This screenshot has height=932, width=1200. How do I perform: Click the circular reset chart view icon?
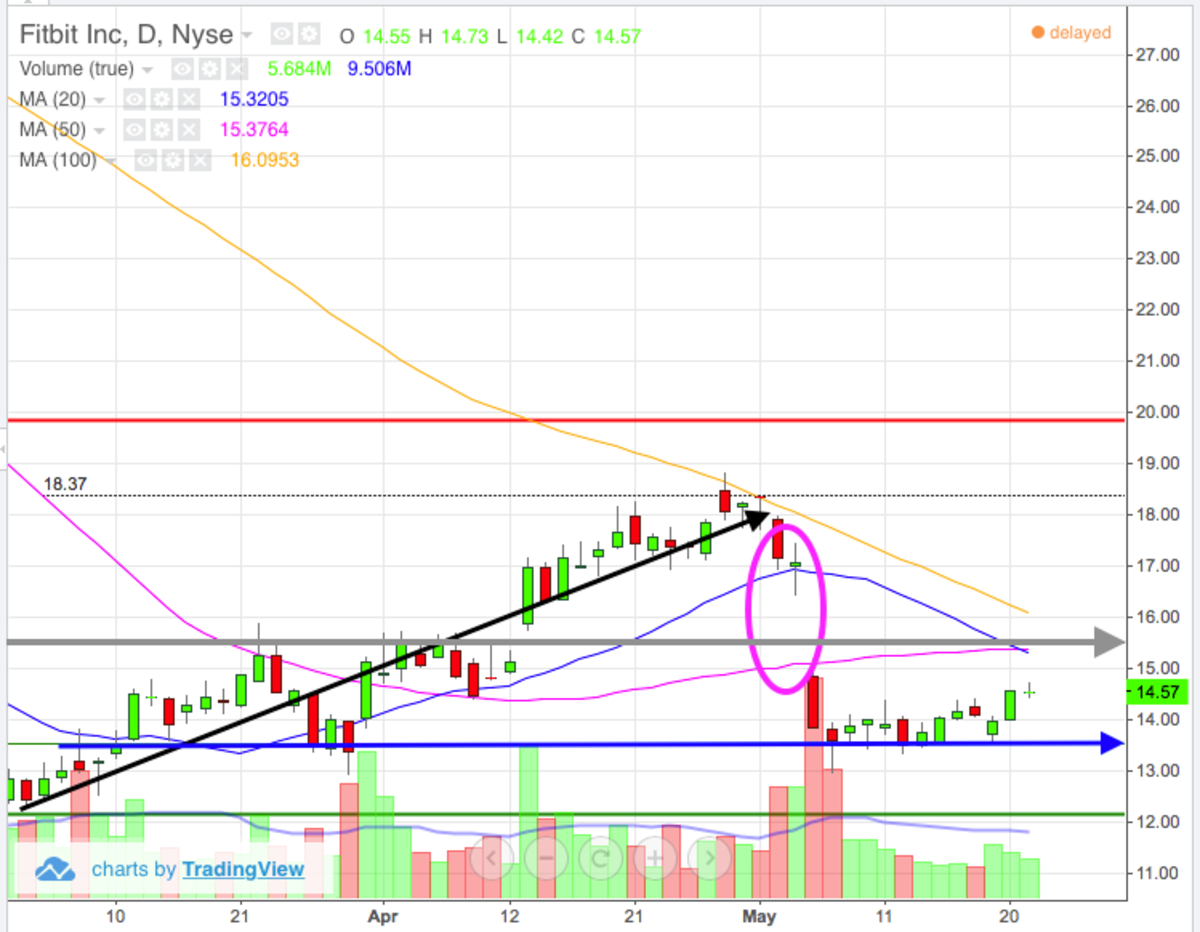pyautogui.click(x=601, y=858)
